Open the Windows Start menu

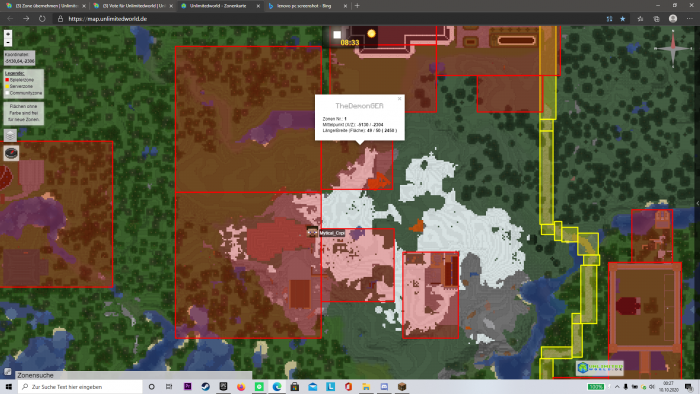(x=8, y=387)
